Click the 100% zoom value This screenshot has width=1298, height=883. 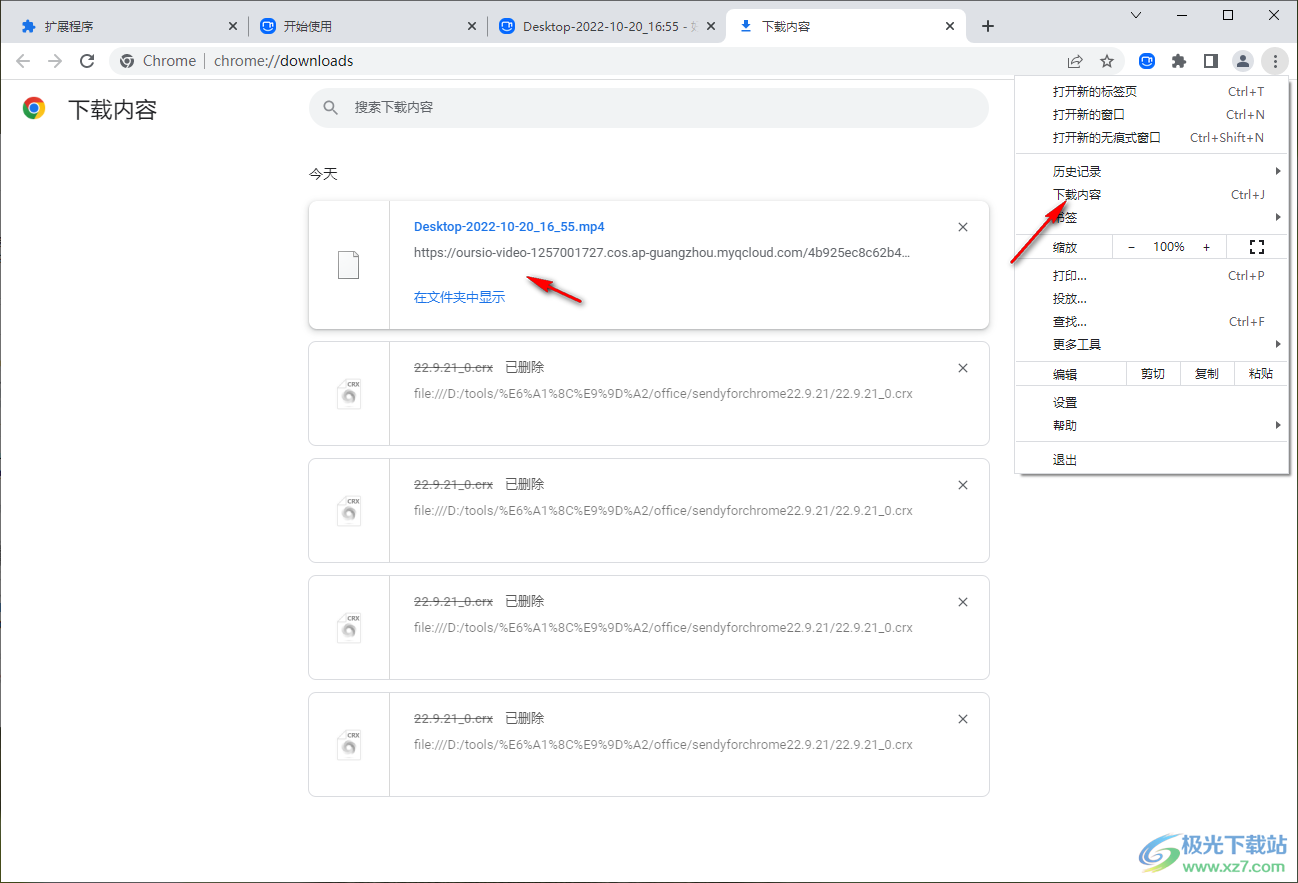coord(1169,247)
